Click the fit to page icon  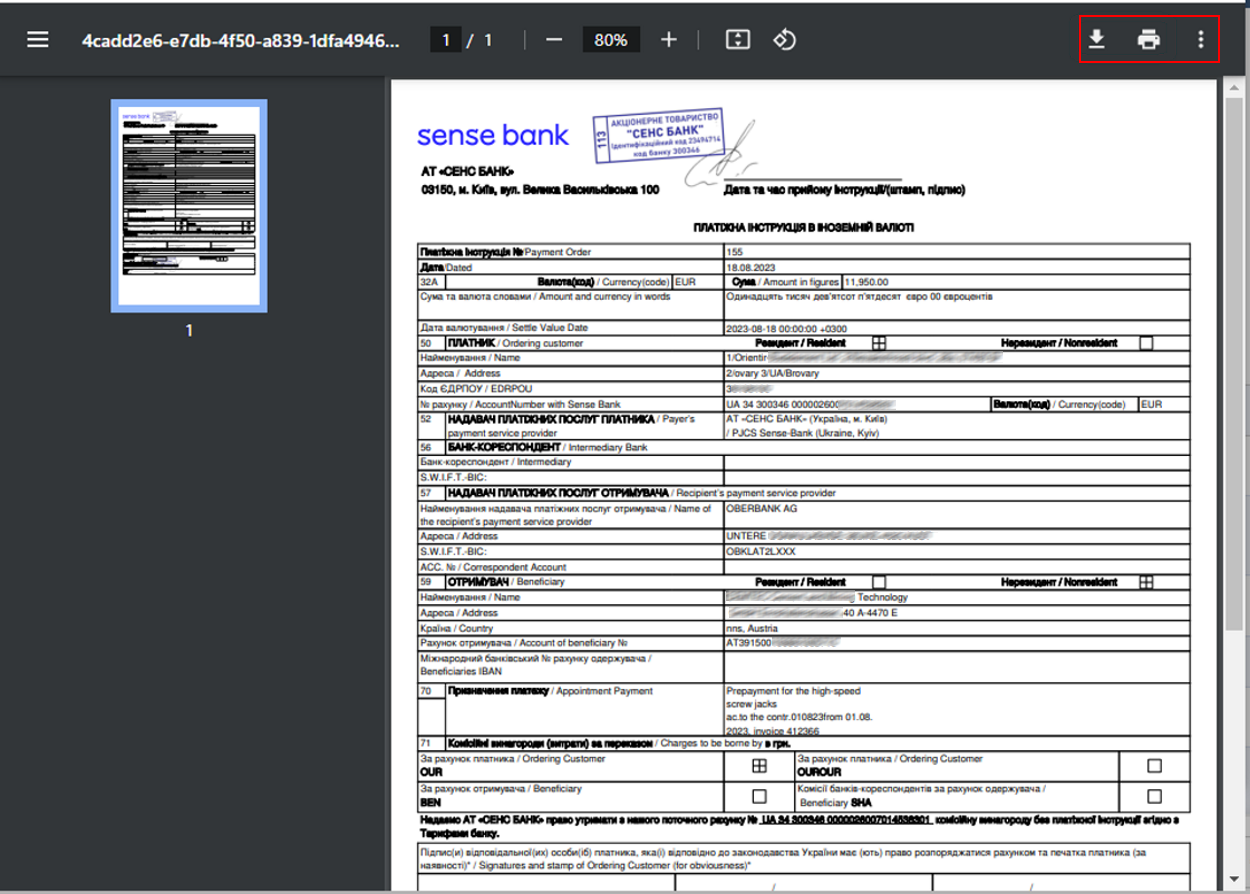click(737, 40)
